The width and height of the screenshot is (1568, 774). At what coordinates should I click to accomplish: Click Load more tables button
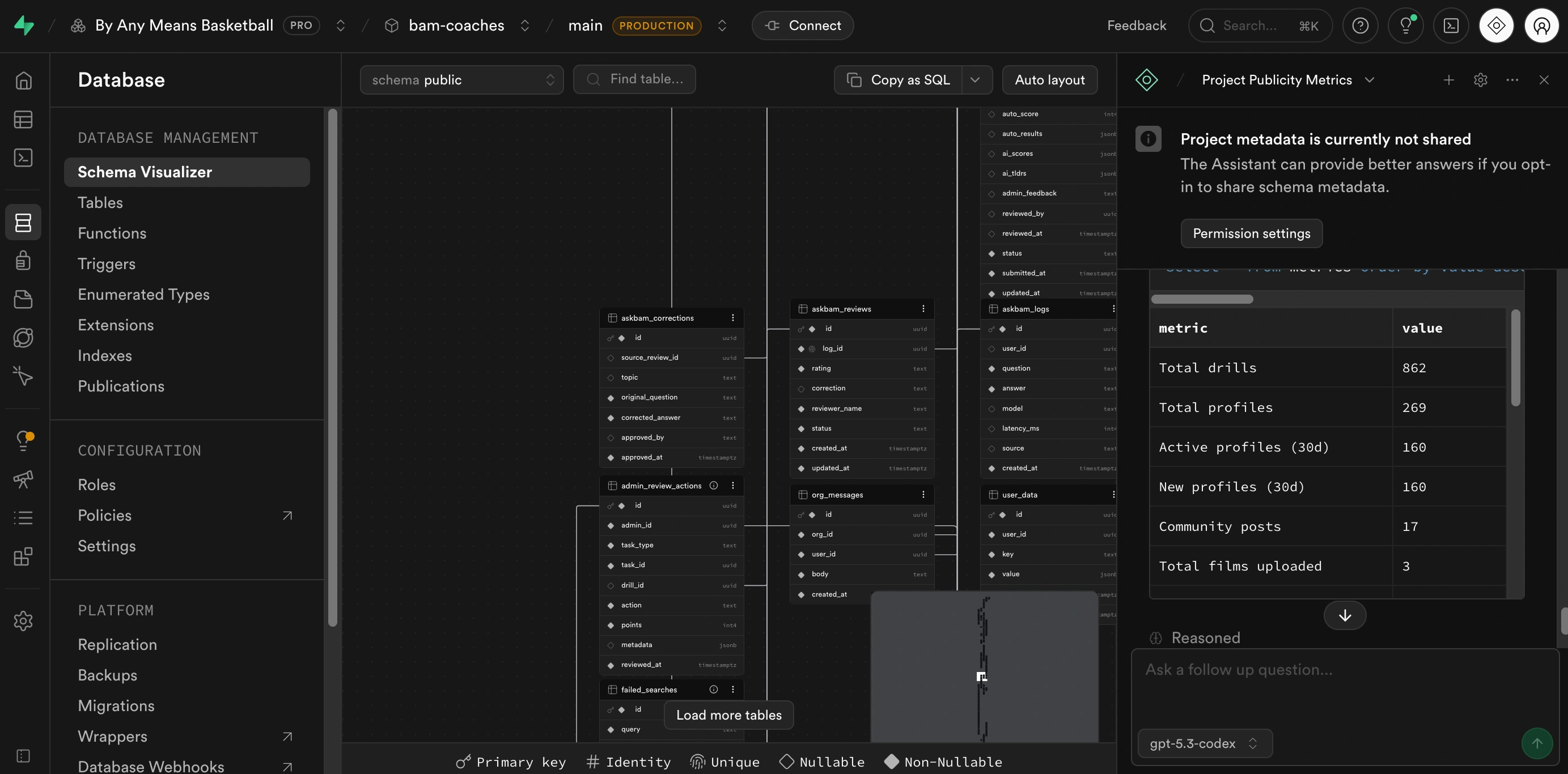click(728, 715)
